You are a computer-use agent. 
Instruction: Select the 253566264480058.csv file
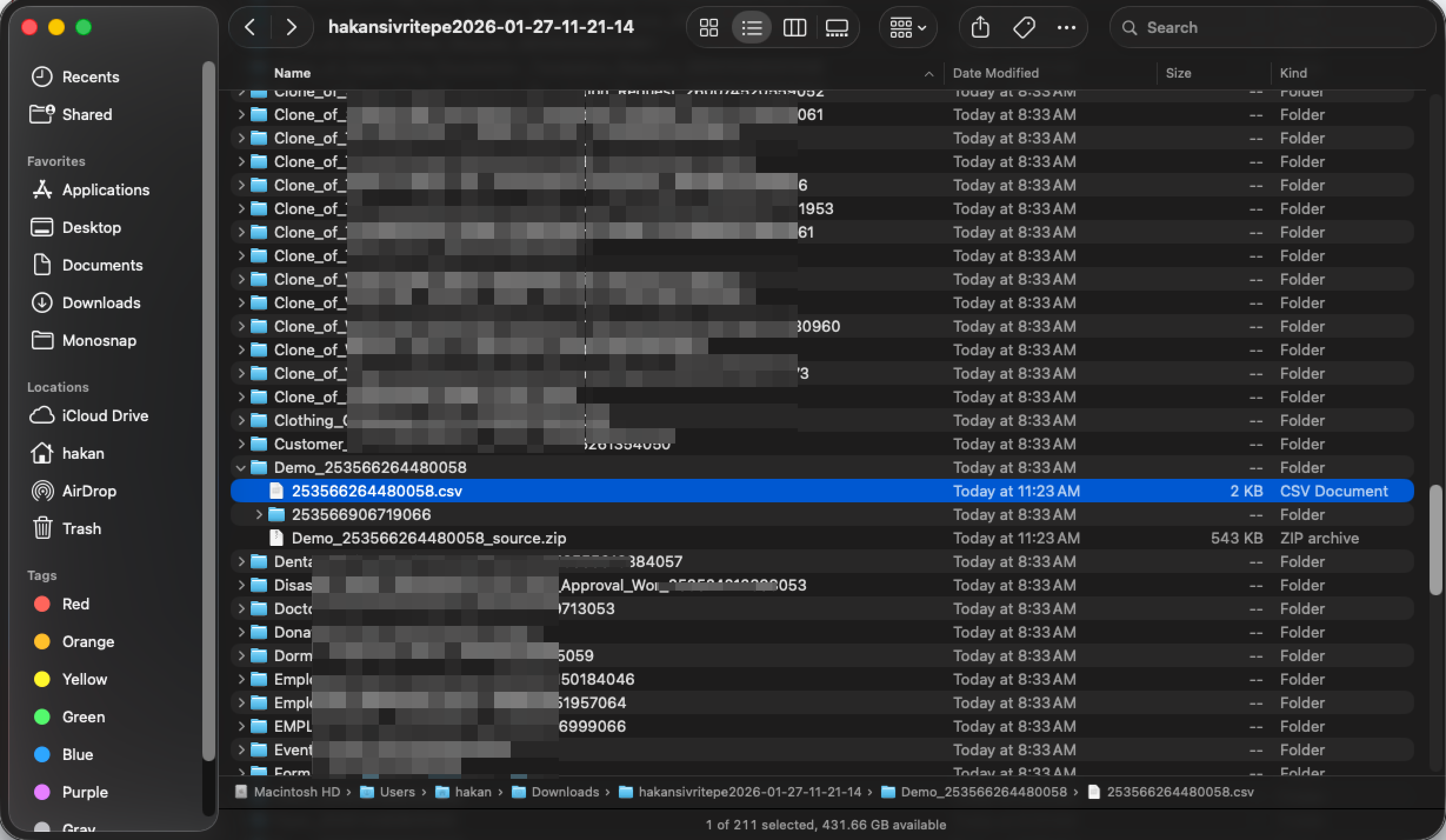[x=822, y=491]
